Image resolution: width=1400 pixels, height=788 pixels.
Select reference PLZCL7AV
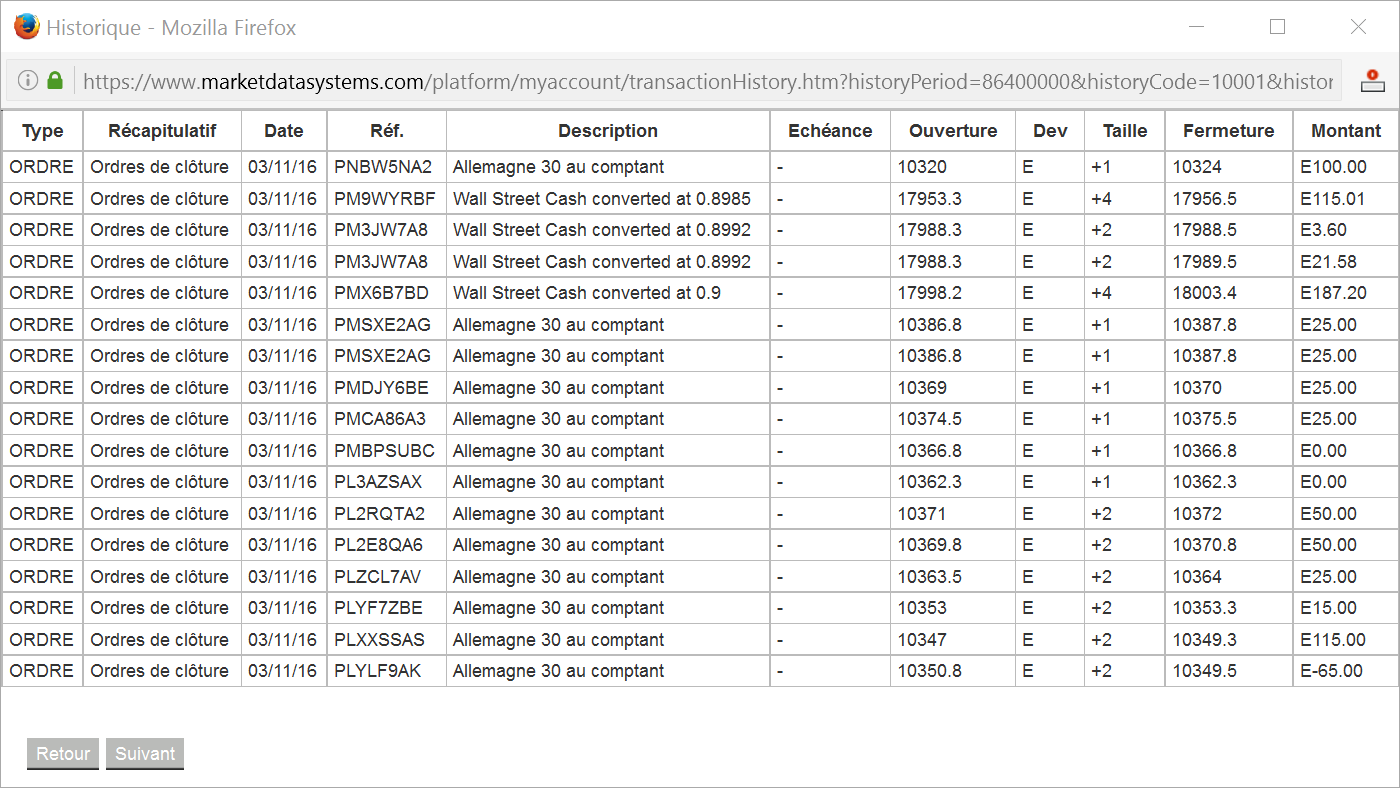[378, 577]
